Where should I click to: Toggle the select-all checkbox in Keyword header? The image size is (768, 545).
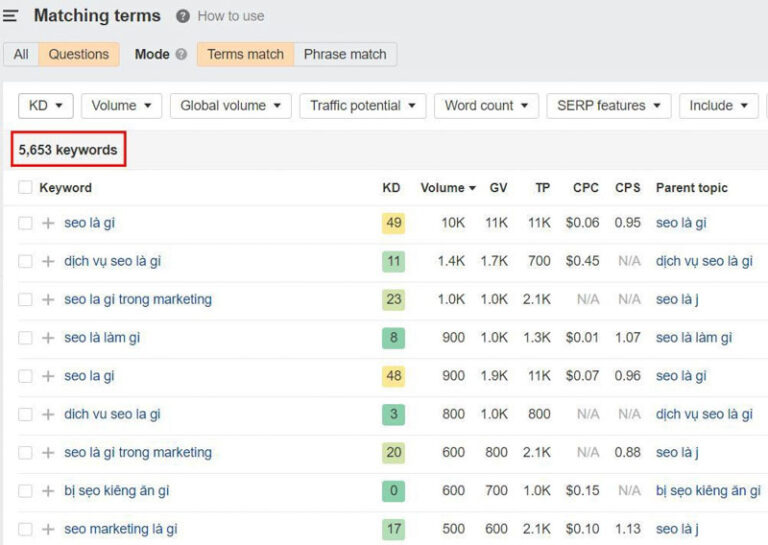tap(25, 188)
